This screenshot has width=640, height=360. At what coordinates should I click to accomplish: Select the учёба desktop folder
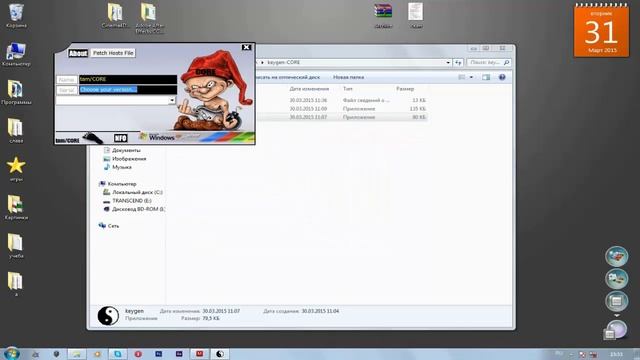16,246
